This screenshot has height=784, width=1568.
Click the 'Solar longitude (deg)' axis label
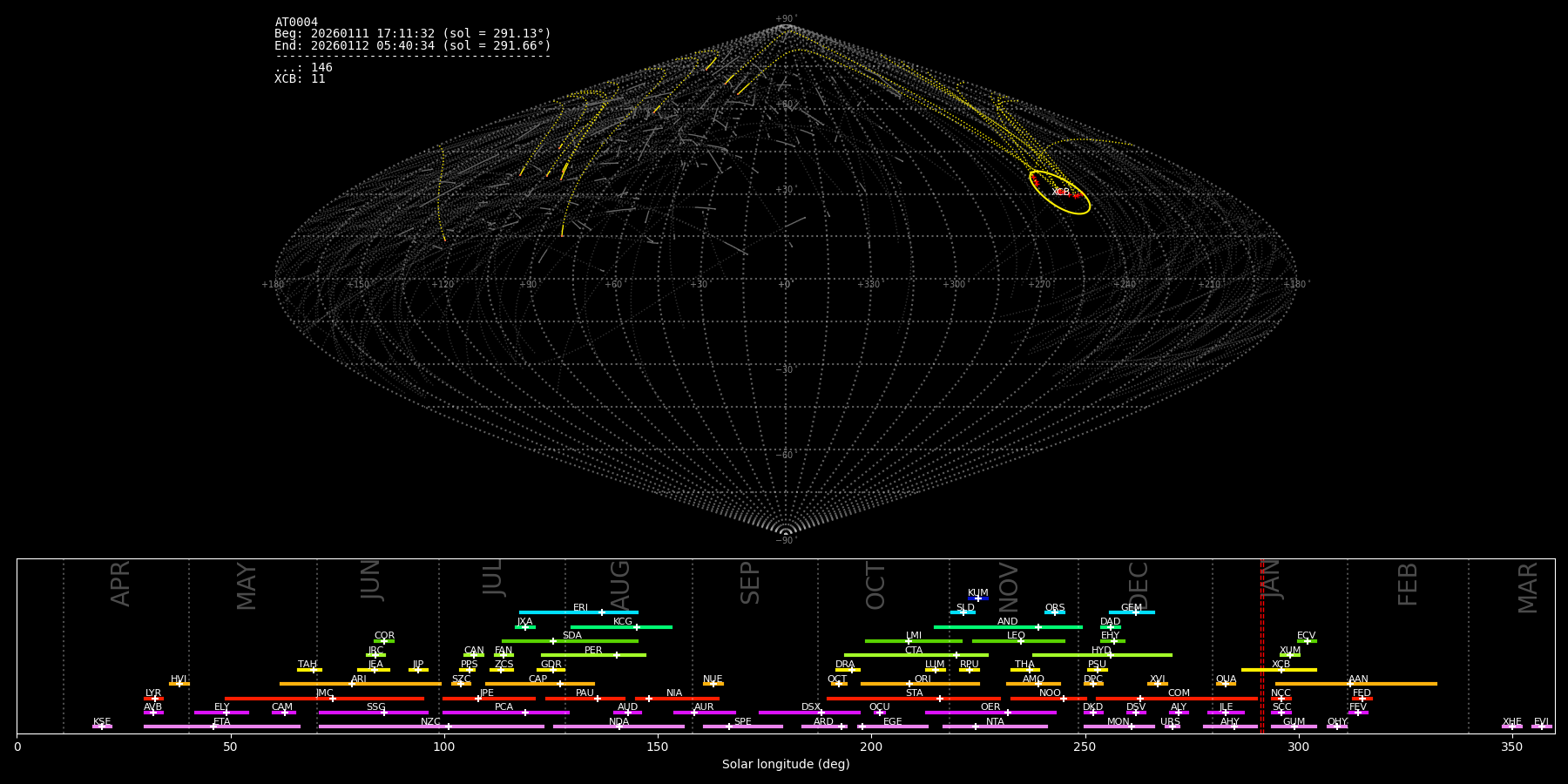[x=786, y=764]
